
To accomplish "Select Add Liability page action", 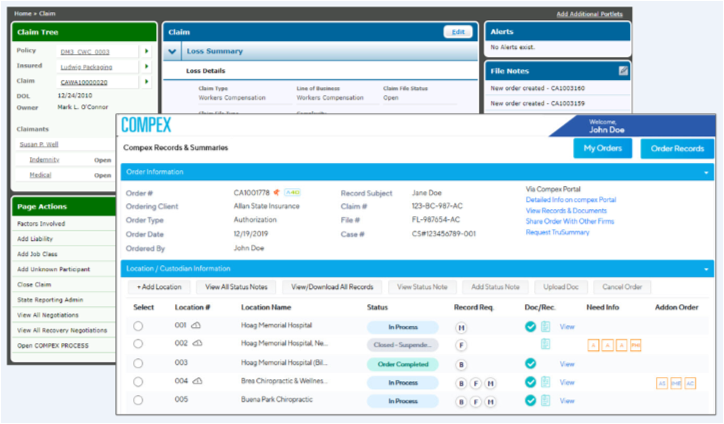I will [35, 239].
